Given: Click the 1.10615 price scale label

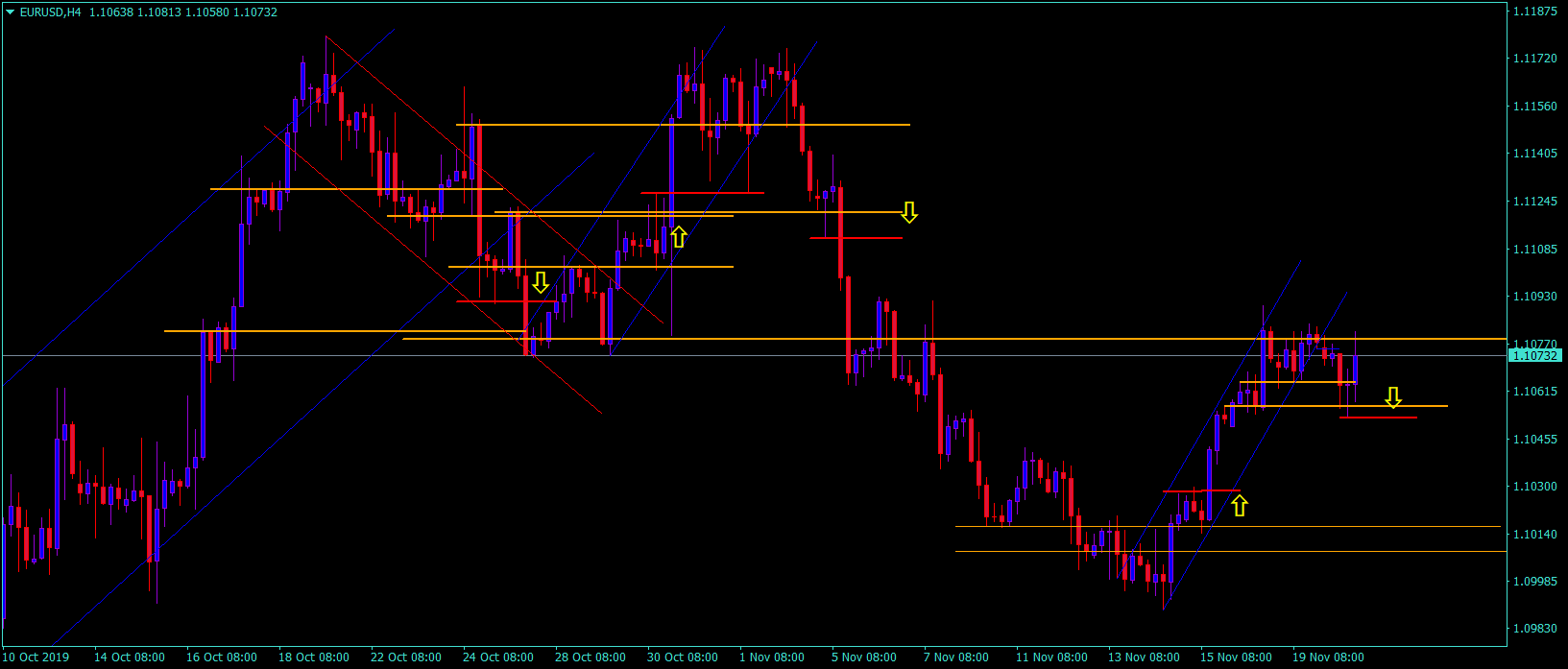Looking at the screenshot, I should (1534, 392).
